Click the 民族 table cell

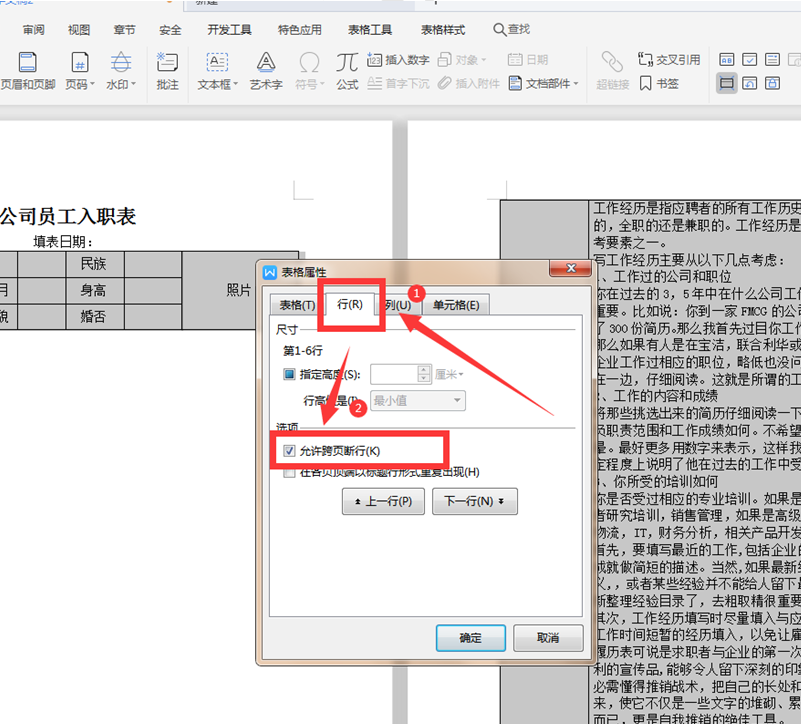[x=95, y=264]
